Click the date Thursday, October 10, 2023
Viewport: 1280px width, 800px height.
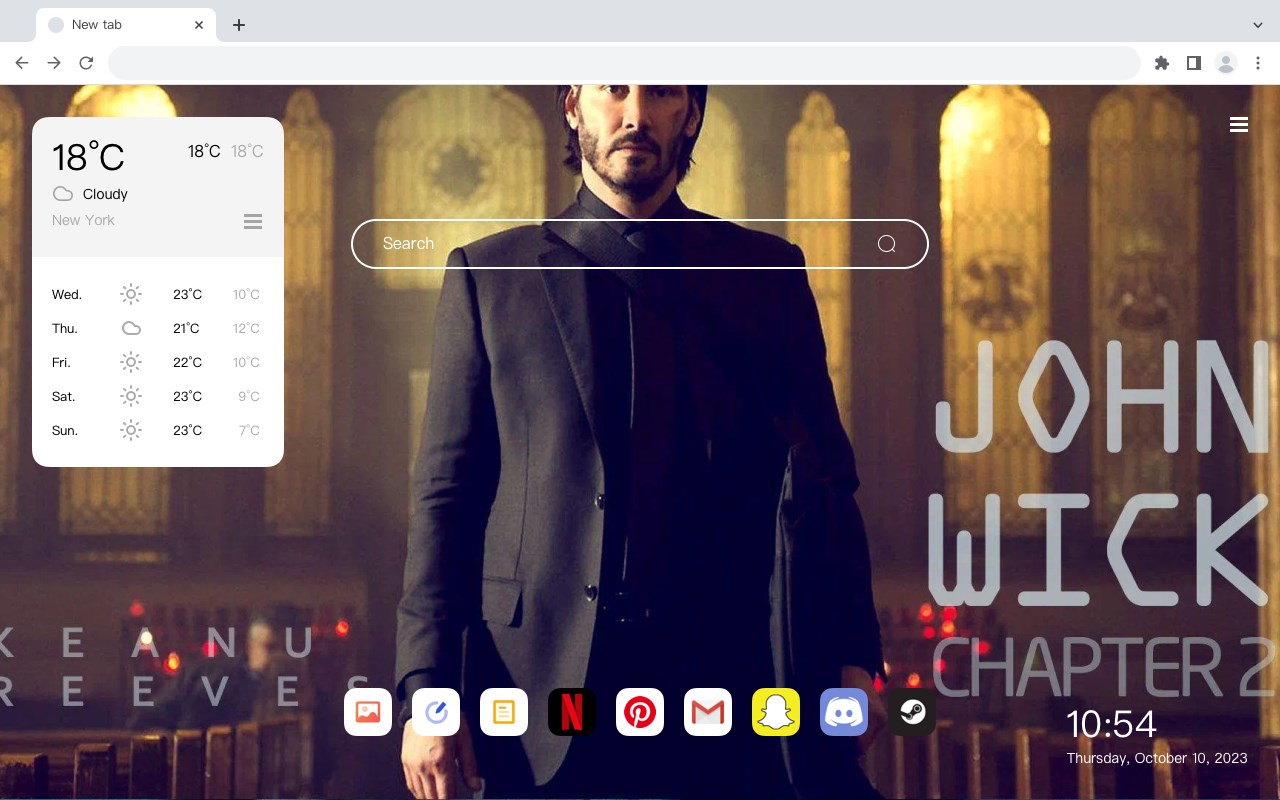[x=1157, y=758]
